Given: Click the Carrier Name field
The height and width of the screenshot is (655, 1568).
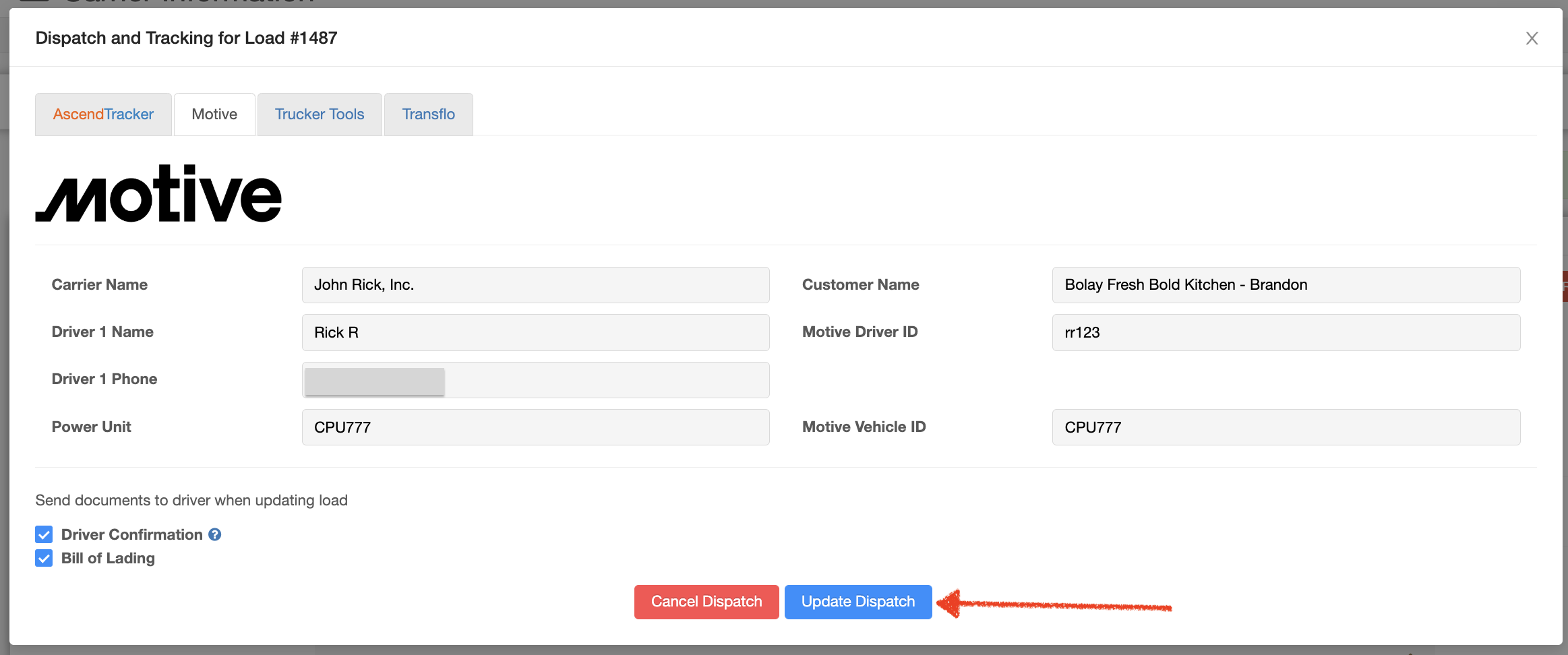Looking at the screenshot, I should pyautogui.click(x=535, y=285).
